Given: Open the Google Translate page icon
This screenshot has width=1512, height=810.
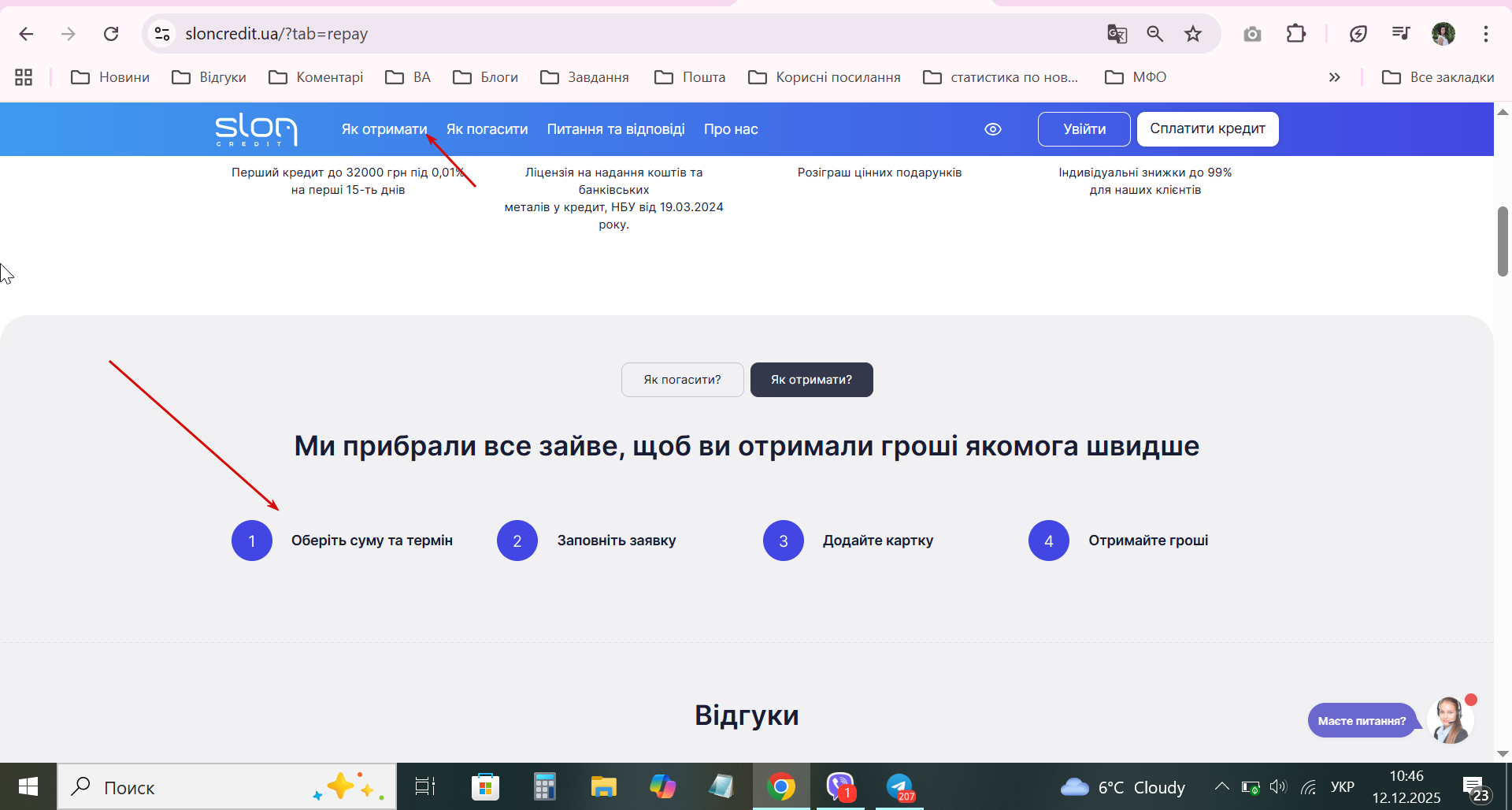Looking at the screenshot, I should [x=1117, y=34].
